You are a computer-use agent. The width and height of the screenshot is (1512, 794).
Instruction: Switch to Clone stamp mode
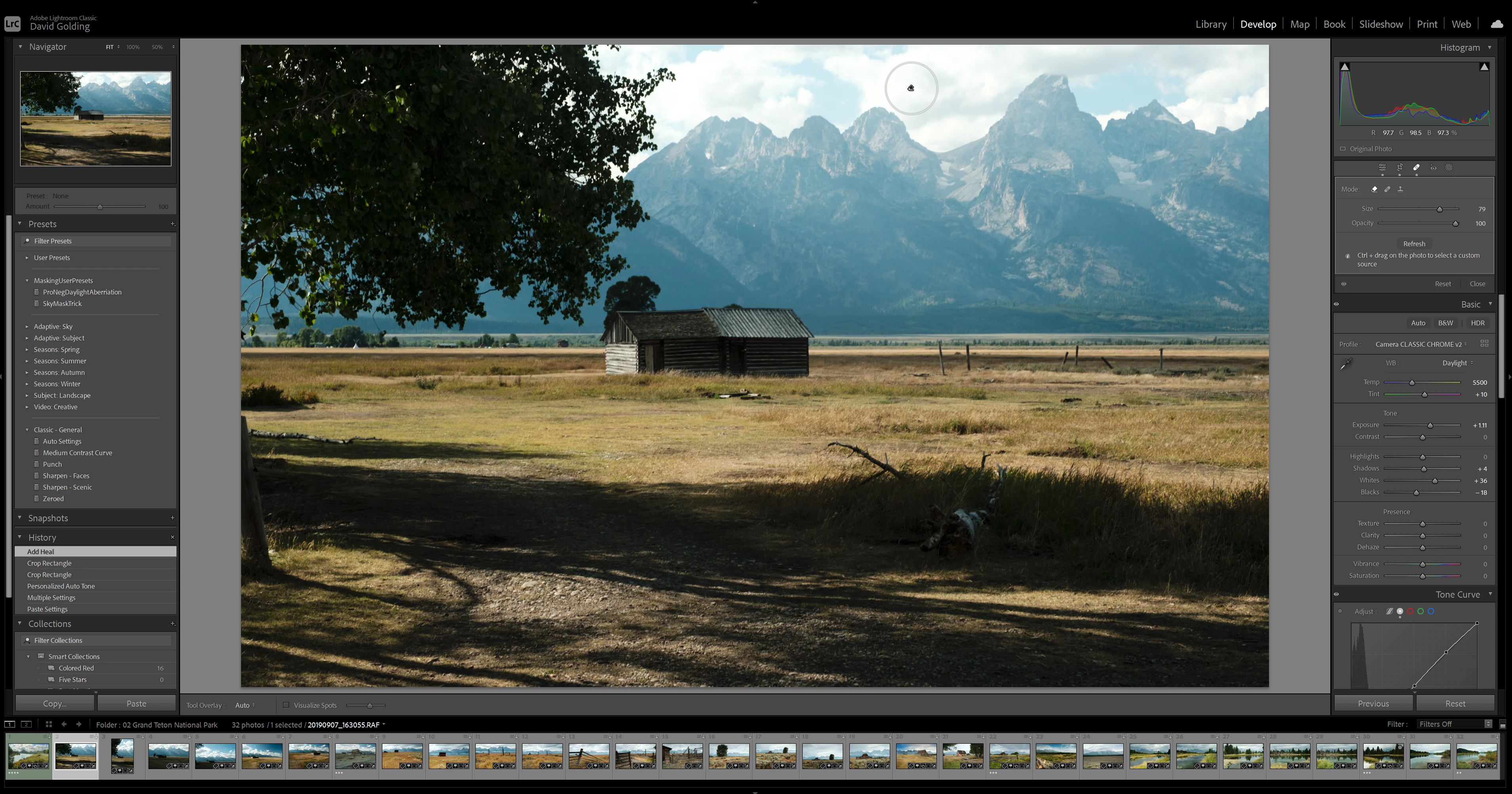pos(1400,189)
